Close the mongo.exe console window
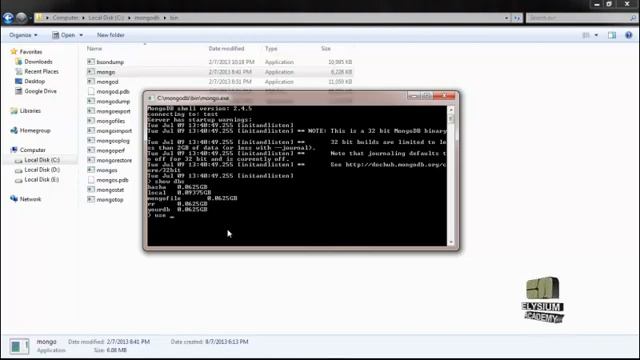The height and width of the screenshot is (360, 640). pyautogui.click(x=444, y=96)
